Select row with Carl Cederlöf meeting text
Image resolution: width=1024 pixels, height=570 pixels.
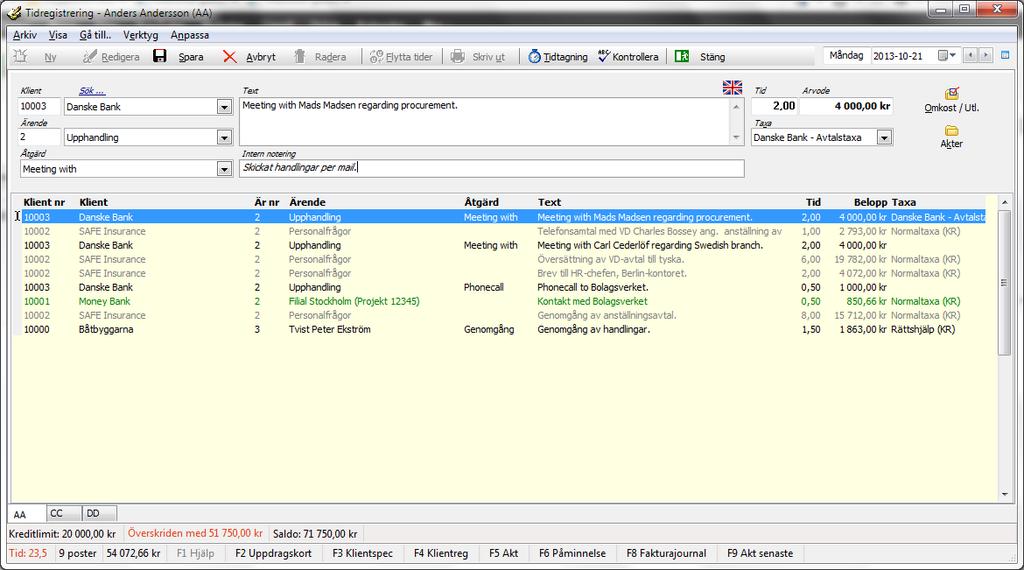coord(503,245)
